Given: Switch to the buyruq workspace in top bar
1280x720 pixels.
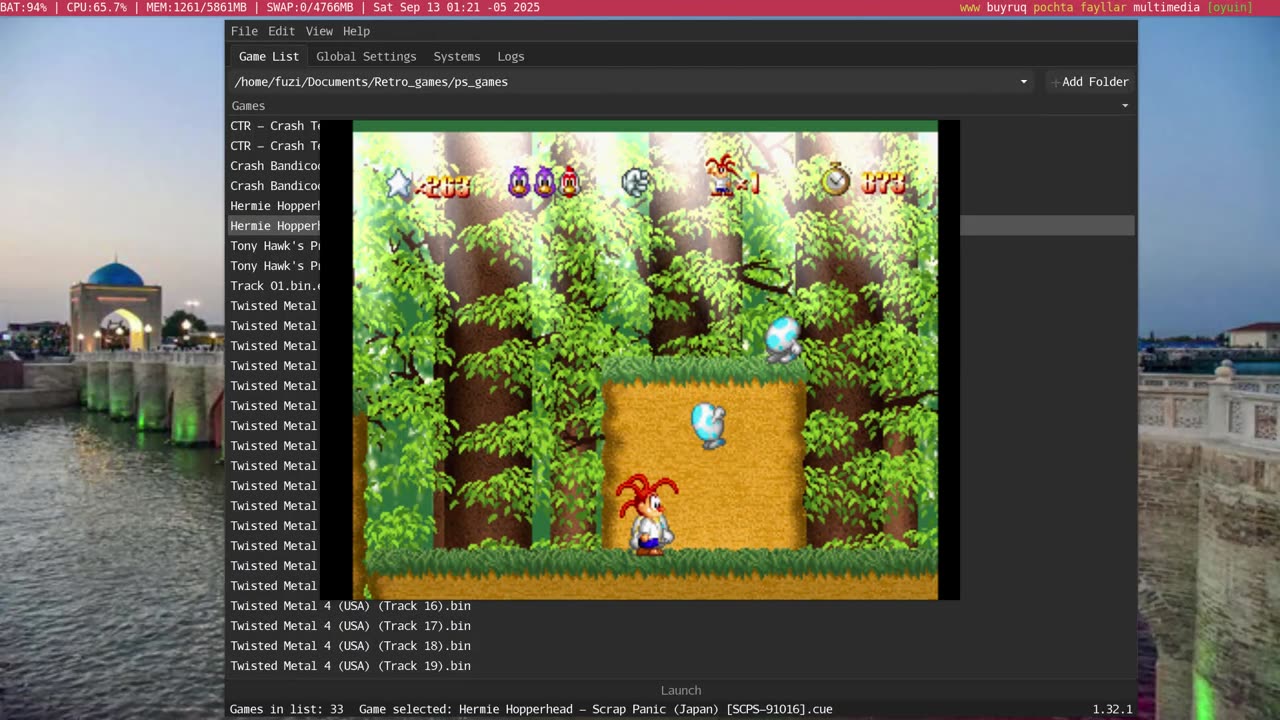Looking at the screenshot, I should 1007,7.
